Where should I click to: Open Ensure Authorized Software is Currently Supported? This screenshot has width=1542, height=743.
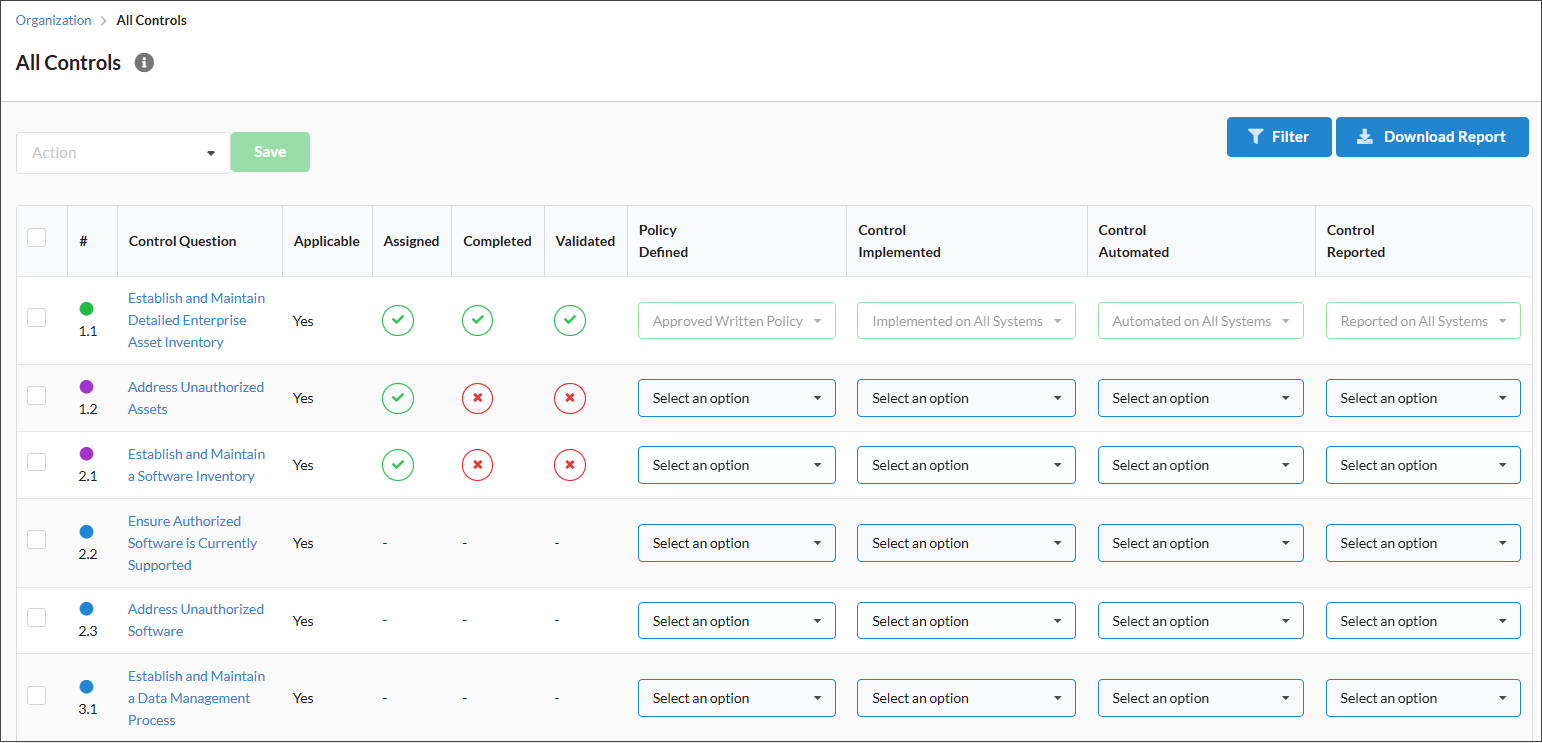pyautogui.click(x=193, y=543)
